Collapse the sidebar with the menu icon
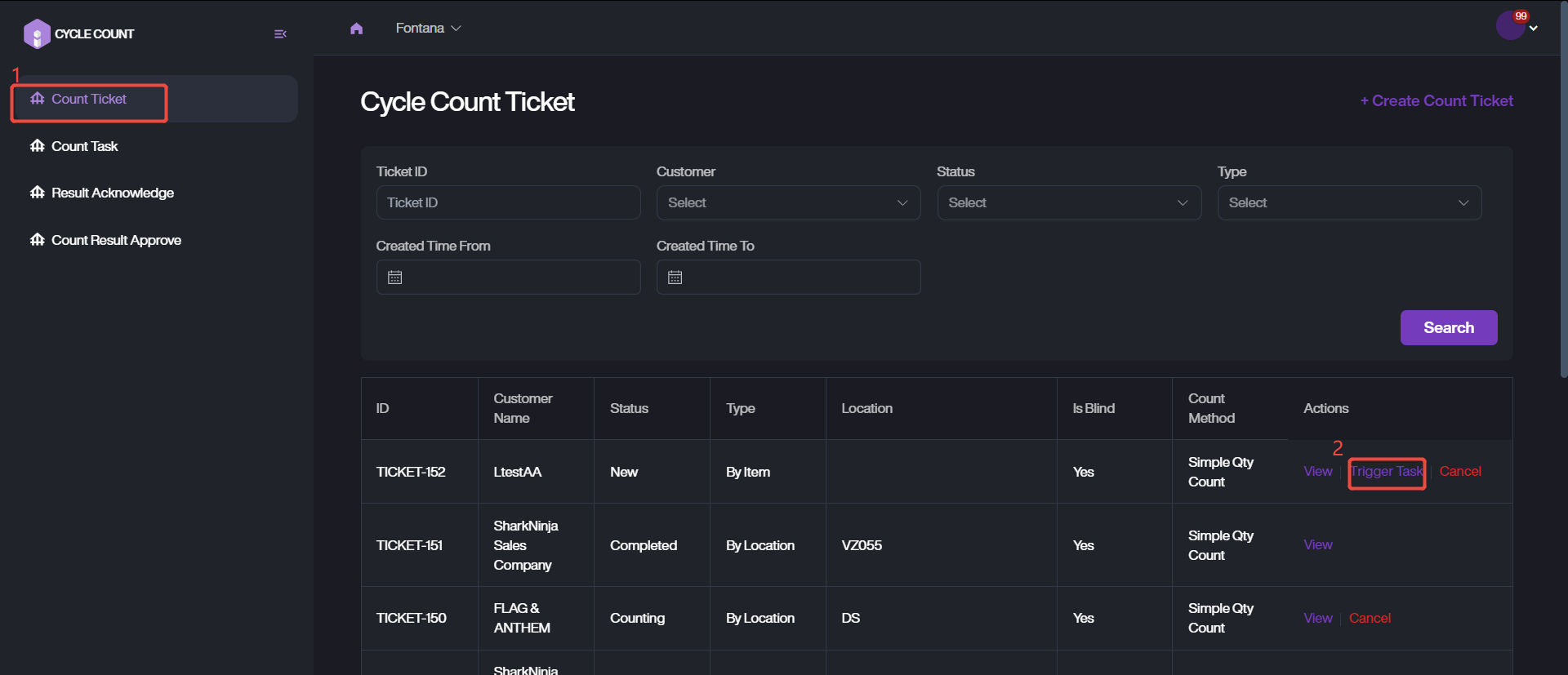1568x675 pixels. tap(280, 34)
